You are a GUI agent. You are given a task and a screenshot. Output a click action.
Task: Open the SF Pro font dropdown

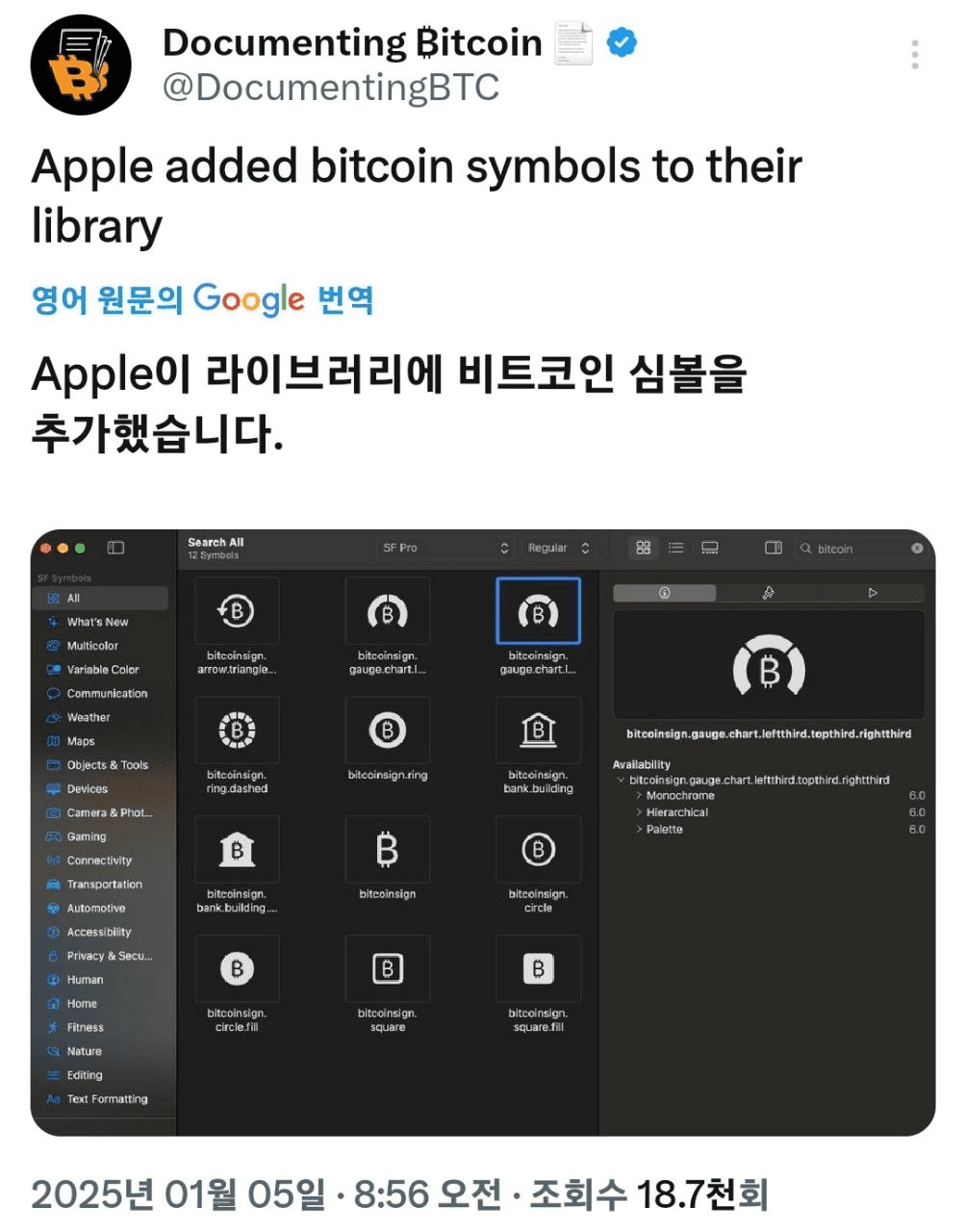coord(444,548)
